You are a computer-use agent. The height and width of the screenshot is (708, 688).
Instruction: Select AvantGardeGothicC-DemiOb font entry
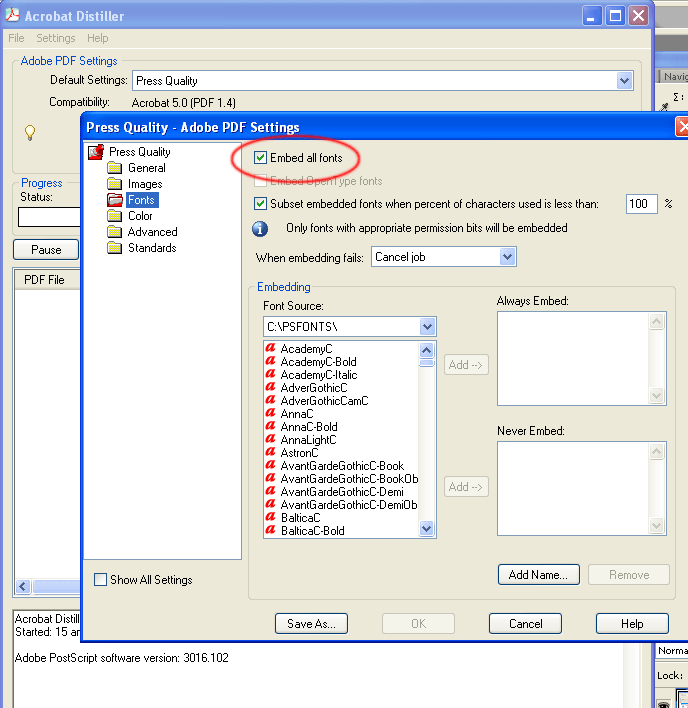pos(349,505)
